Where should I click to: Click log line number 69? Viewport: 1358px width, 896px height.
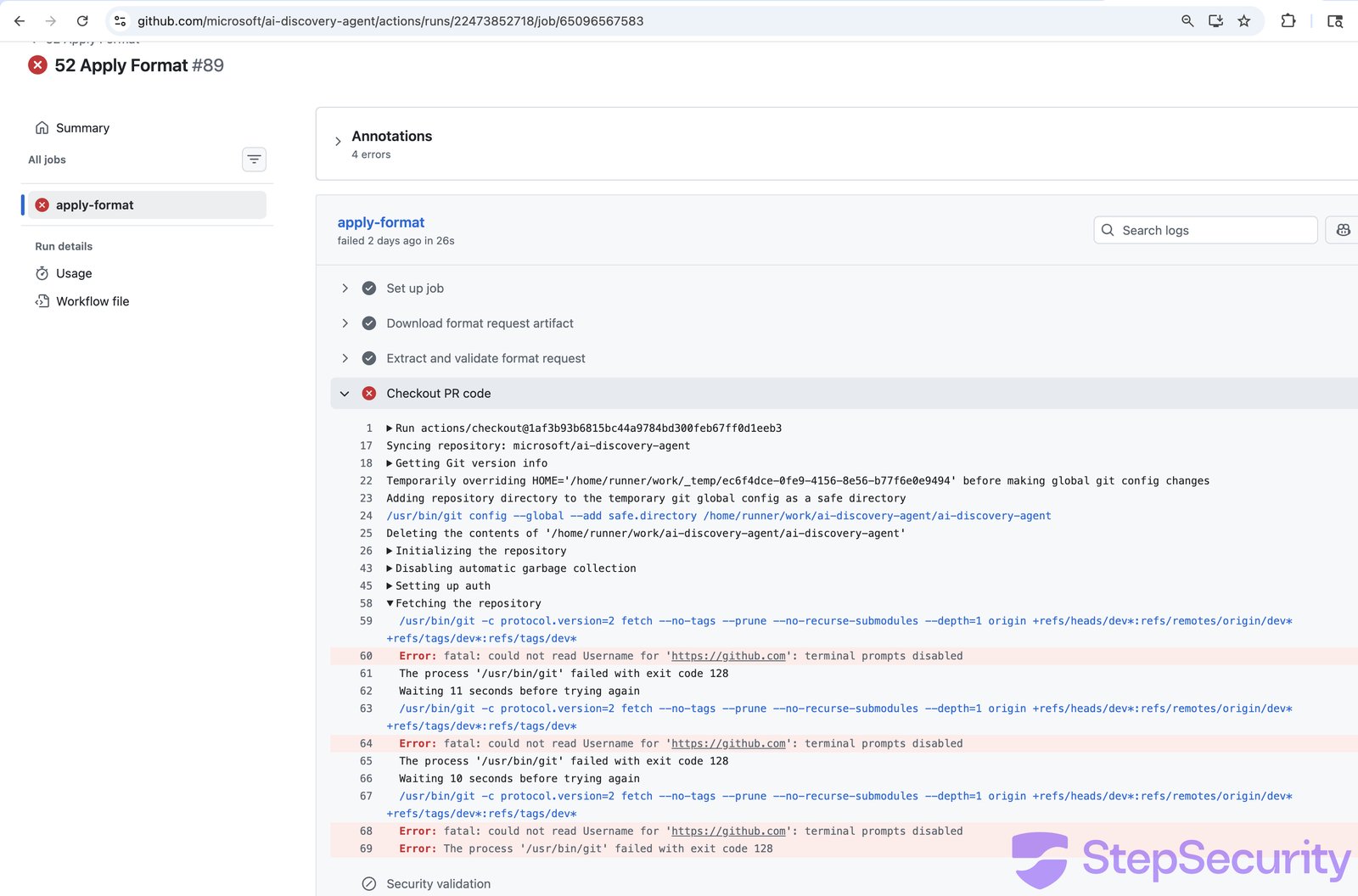pyautogui.click(x=366, y=848)
